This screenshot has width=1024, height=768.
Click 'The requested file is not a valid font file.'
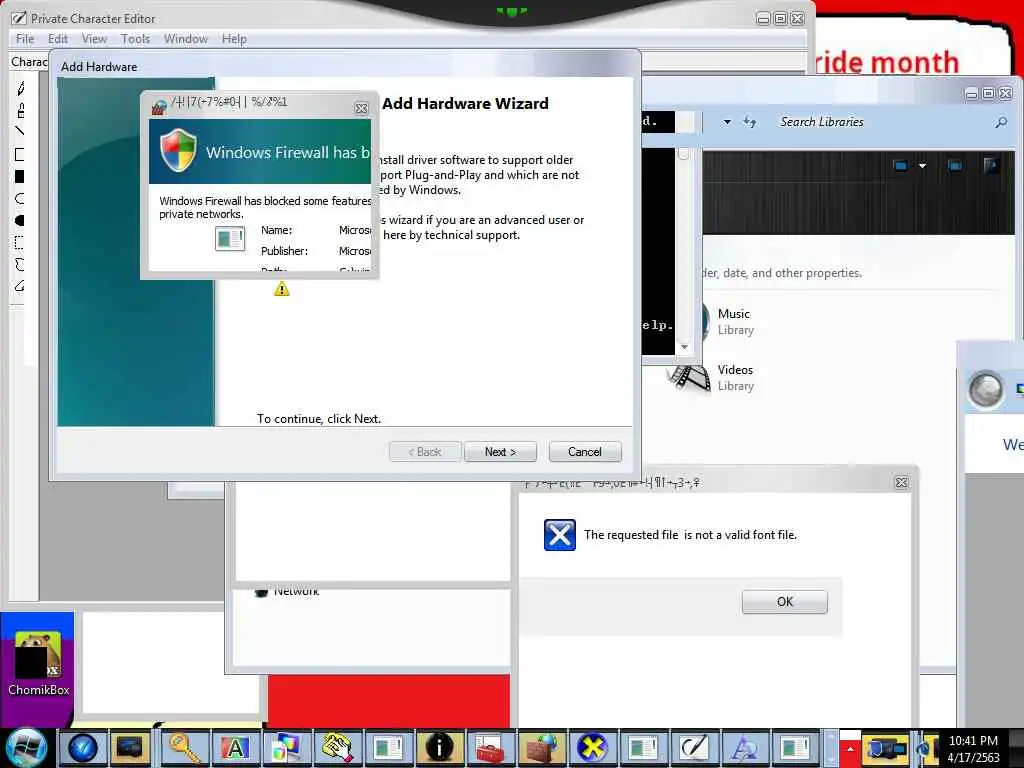(x=690, y=535)
